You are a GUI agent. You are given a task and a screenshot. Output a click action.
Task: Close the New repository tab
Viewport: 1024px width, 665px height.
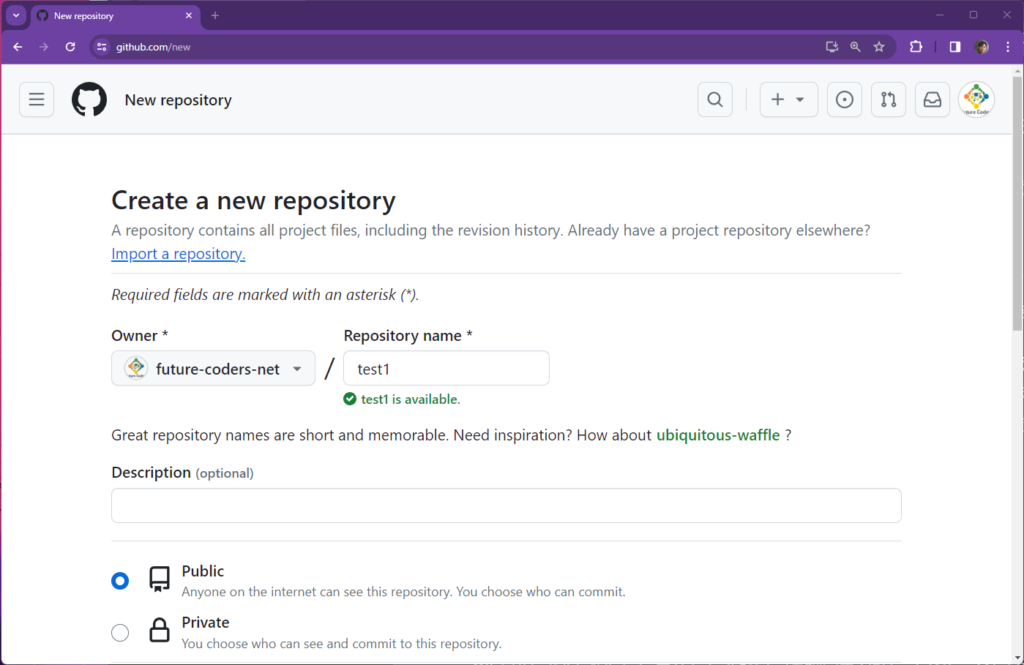189,16
